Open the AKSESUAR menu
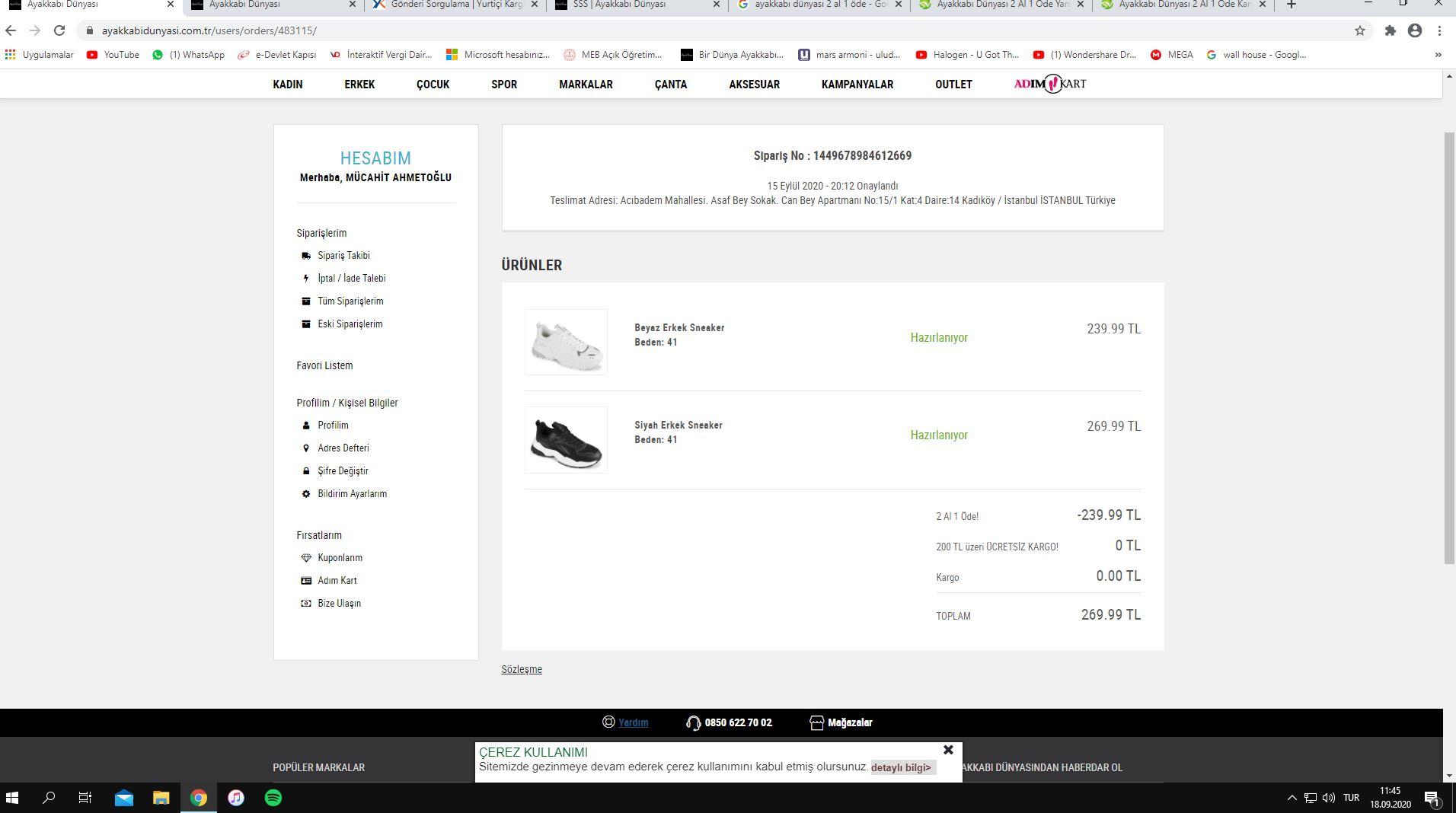1456x813 pixels. (754, 84)
